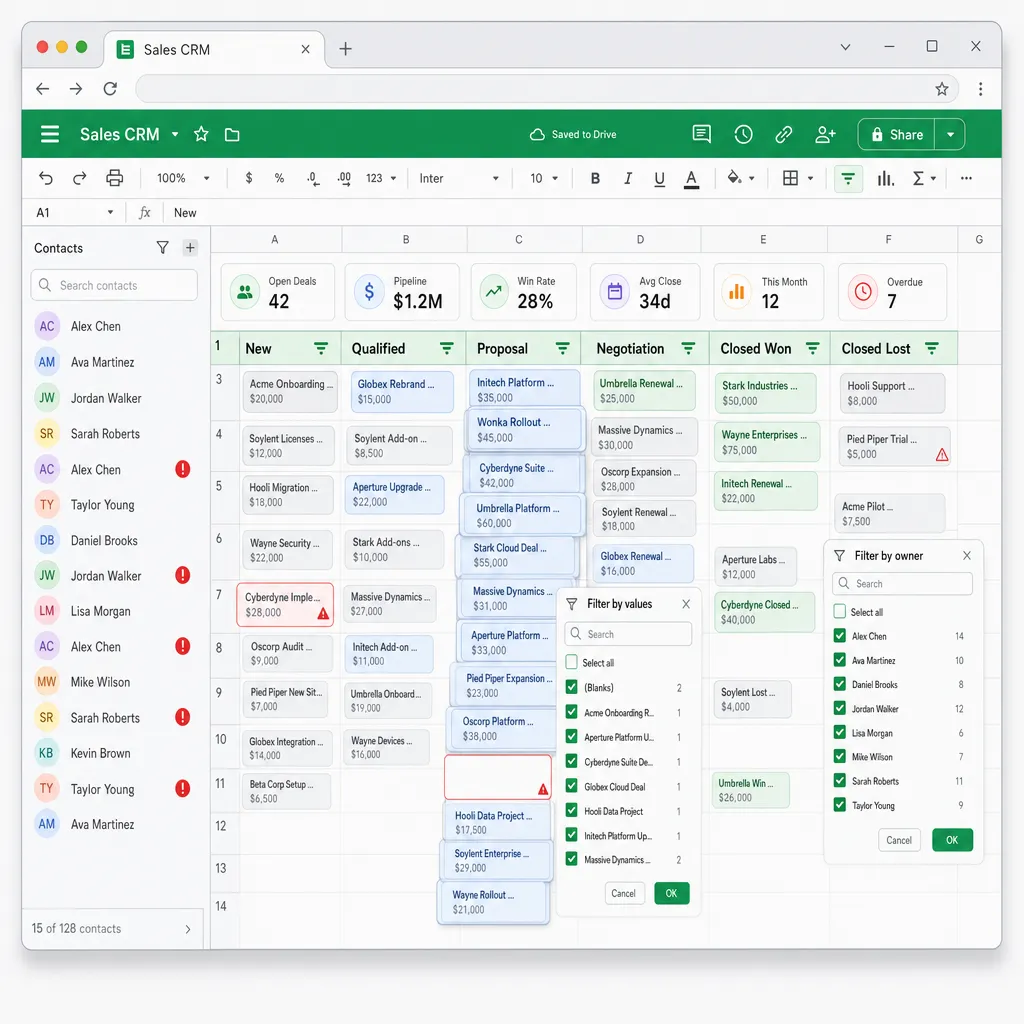Confirm Filter by values with OK
1024x1024 pixels.
click(671, 893)
